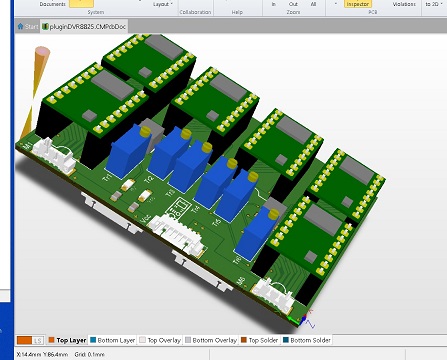Switch to pluginDVR8825.CMPcbDoc document tab
This screenshot has width=447, height=360.
point(84,27)
